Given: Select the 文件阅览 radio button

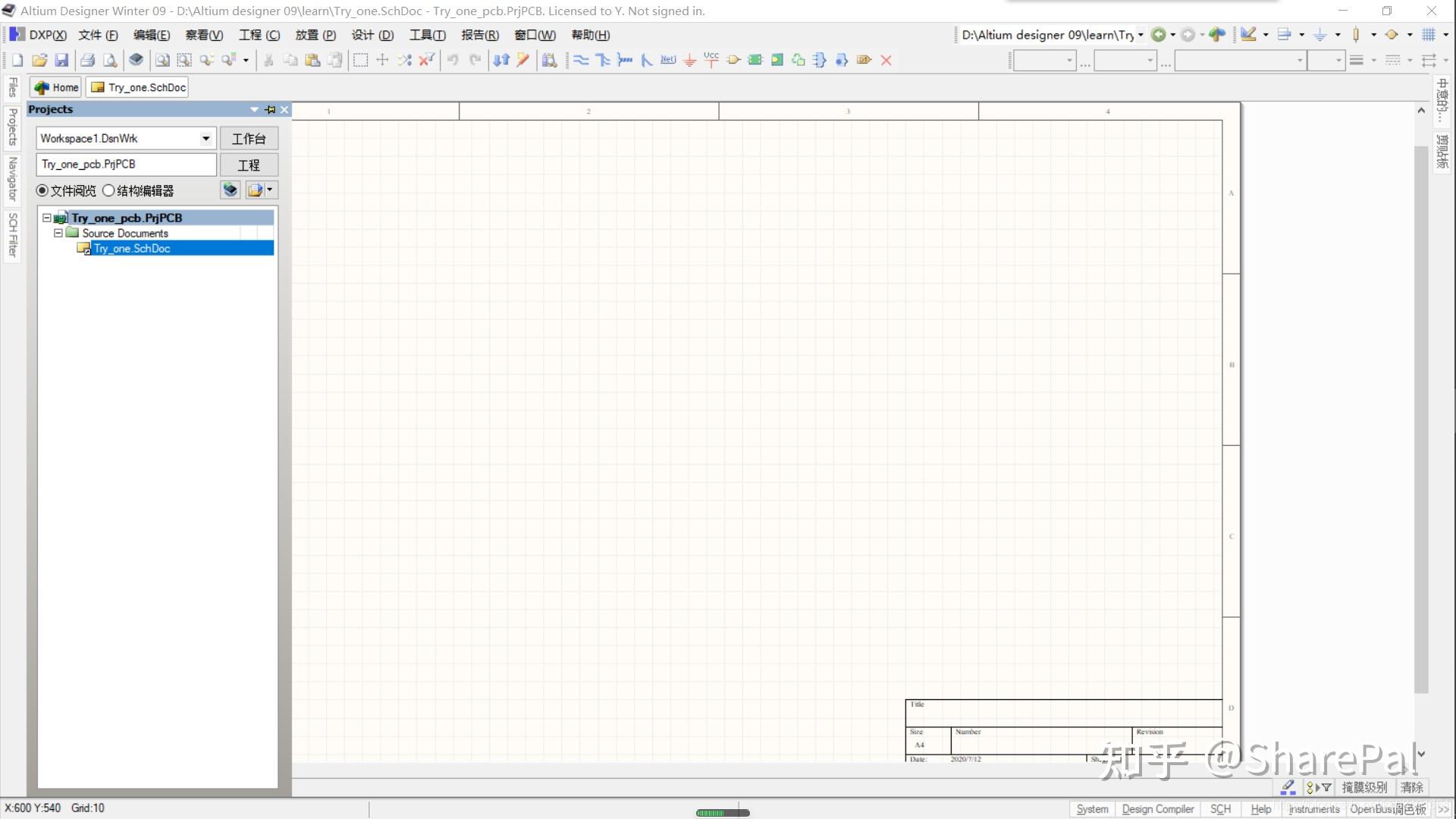Looking at the screenshot, I should pyautogui.click(x=42, y=190).
